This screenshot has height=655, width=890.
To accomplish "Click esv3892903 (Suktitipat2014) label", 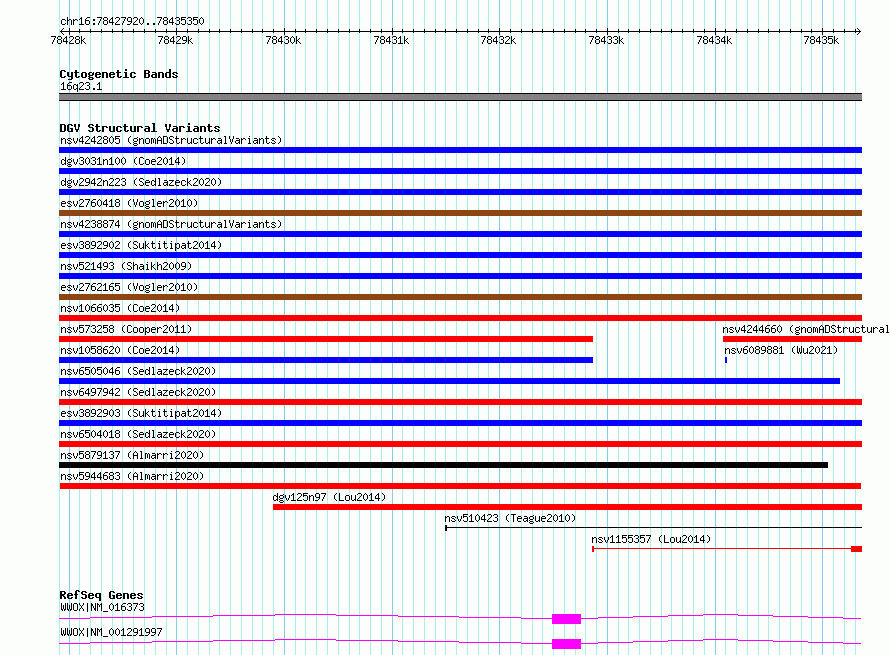I will (141, 413).
